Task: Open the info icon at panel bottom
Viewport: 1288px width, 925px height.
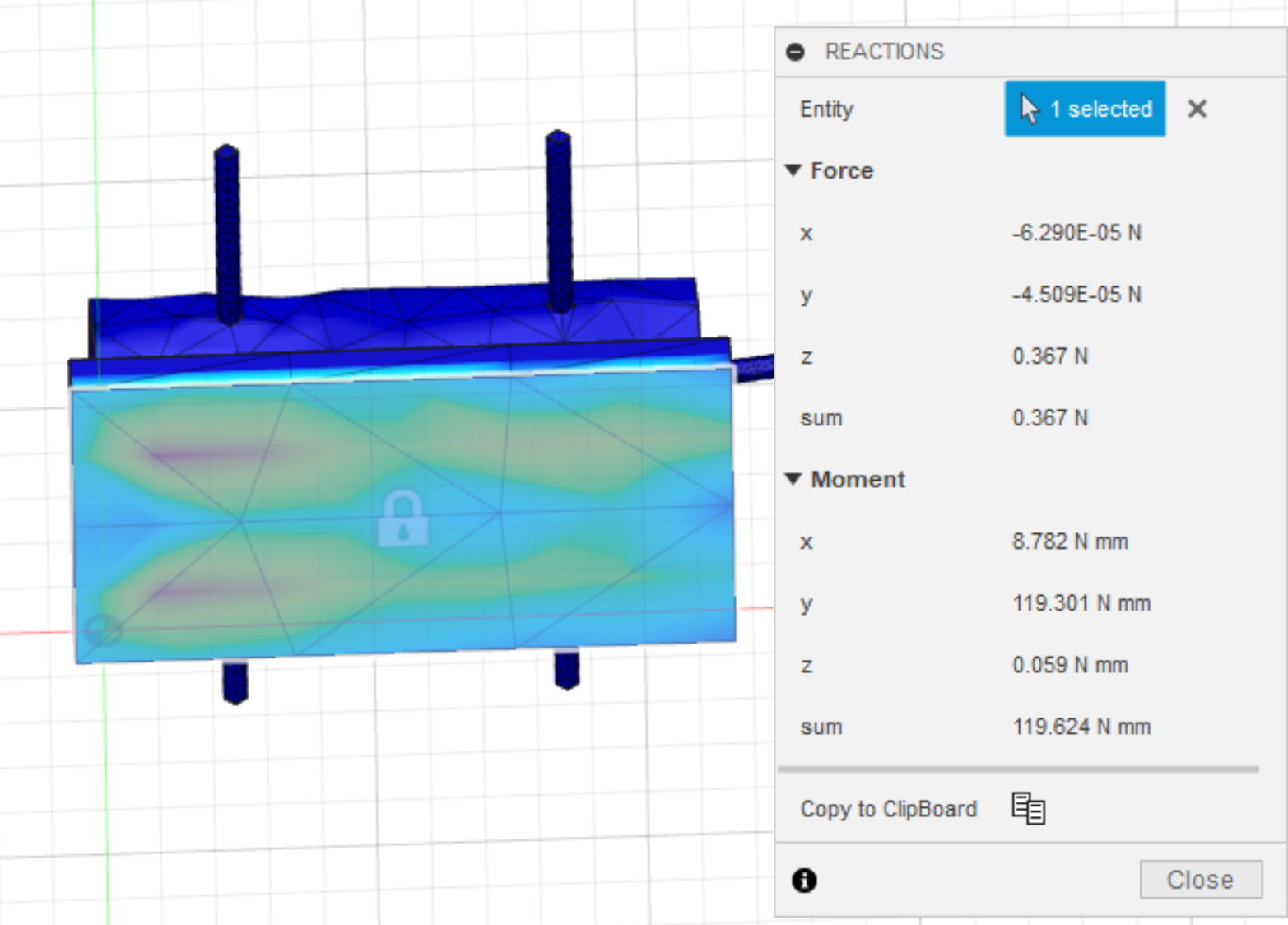Action: pos(804,881)
